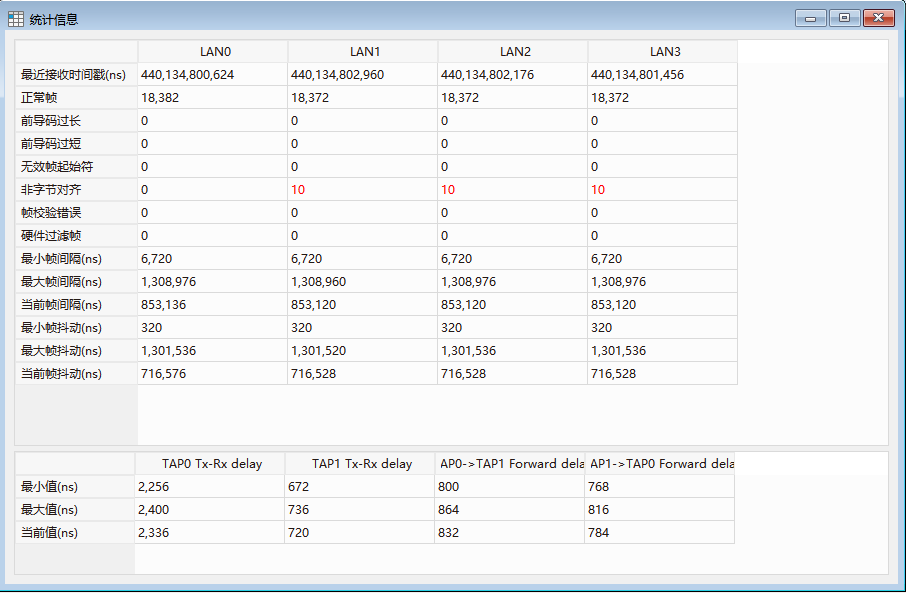Click the current forward delay value 832
Viewport: 906px width, 593px height.
point(510,532)
